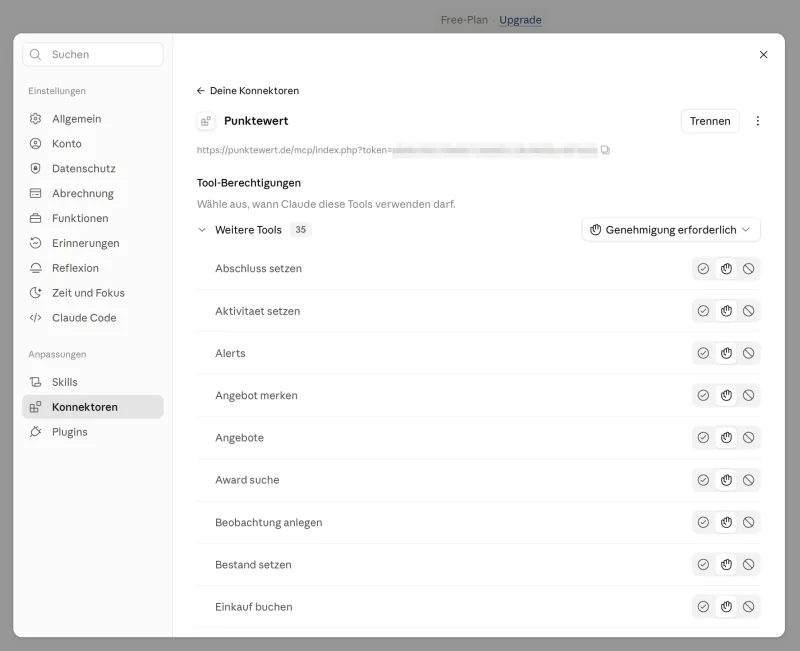
Task: Block the Beobachtung anlegen tool
Action: pyautogui.click(x=748, y=522)
